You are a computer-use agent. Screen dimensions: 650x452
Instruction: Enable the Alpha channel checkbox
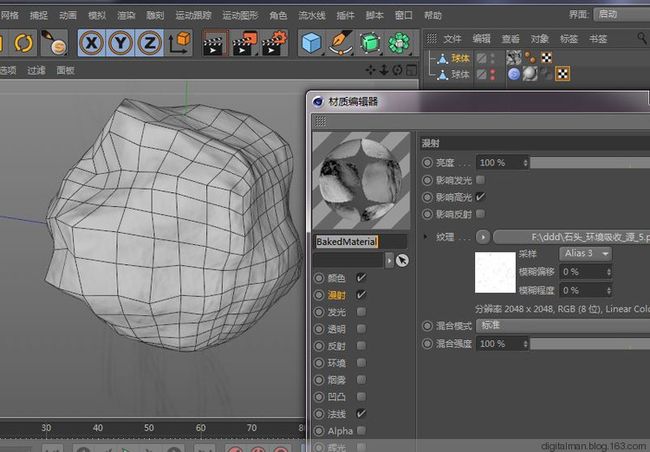(x=361, y=431)
